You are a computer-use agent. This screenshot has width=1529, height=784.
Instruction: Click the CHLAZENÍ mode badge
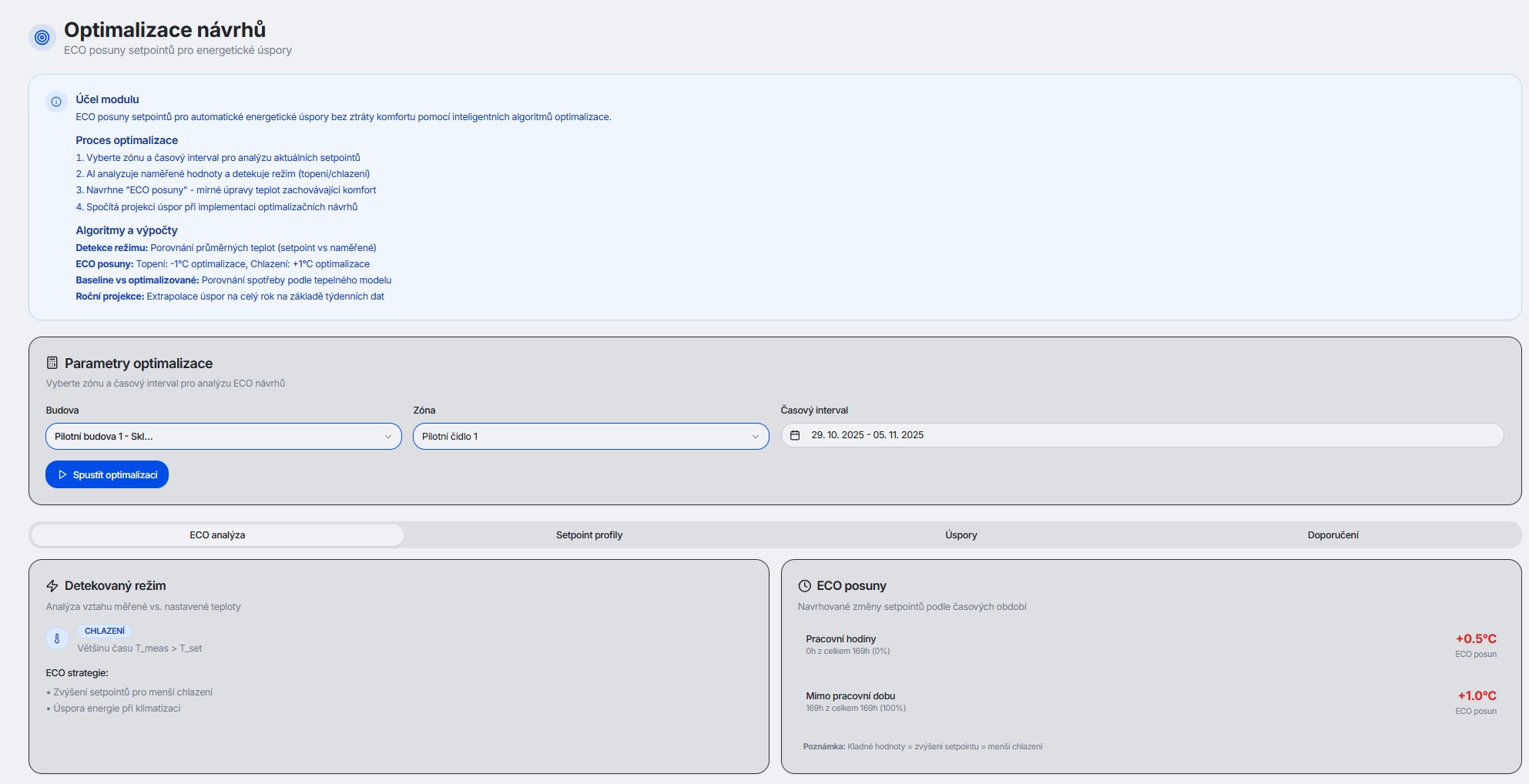(105, 631)
